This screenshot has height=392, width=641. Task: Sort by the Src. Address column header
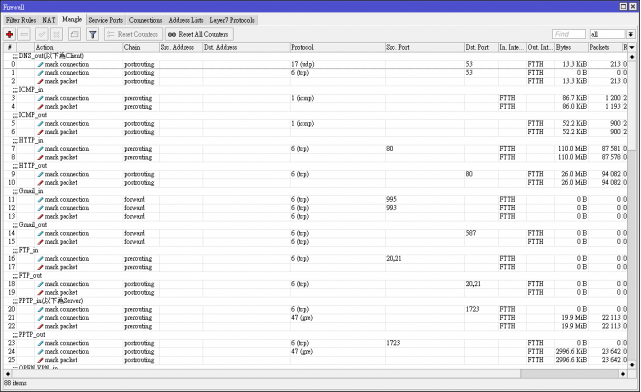point(181,47)
